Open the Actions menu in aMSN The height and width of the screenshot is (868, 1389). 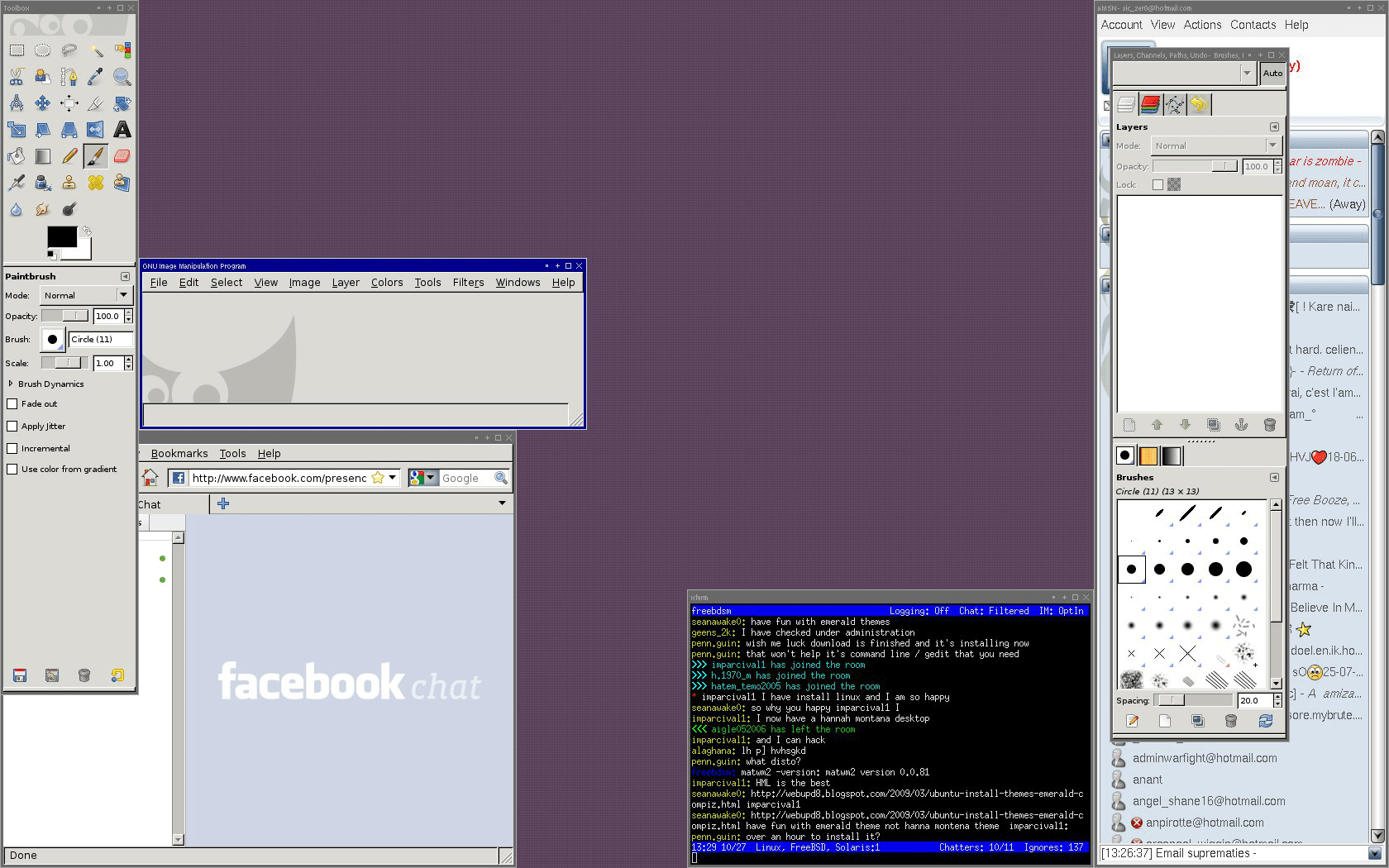click(1202, 25)
